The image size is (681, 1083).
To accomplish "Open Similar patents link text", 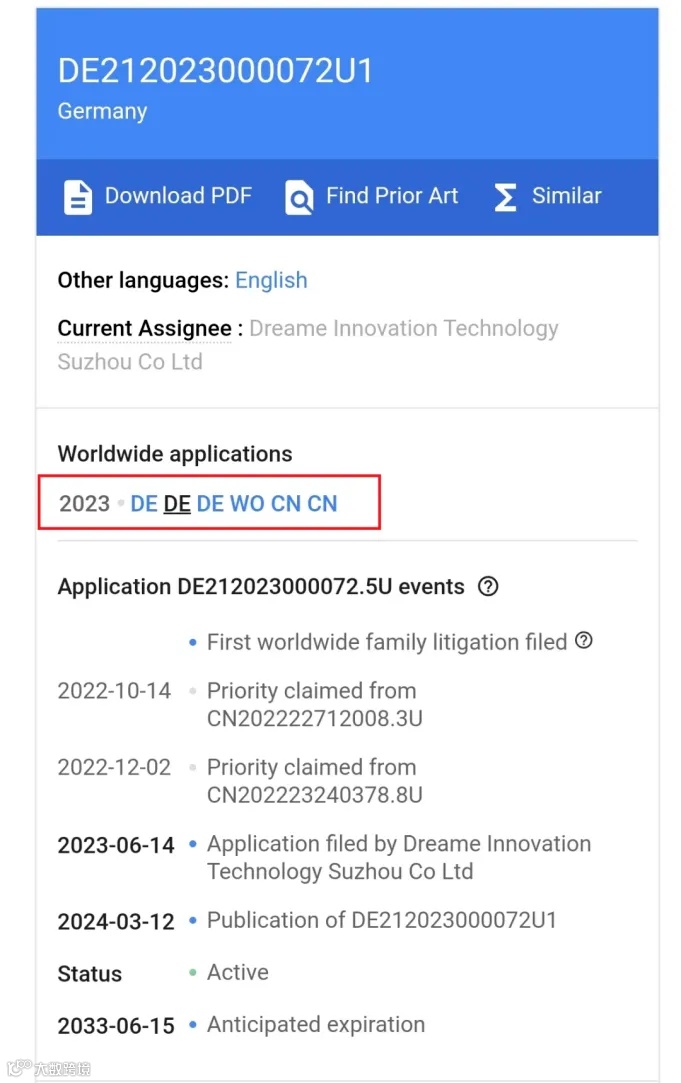I will (x=566, y=195).
